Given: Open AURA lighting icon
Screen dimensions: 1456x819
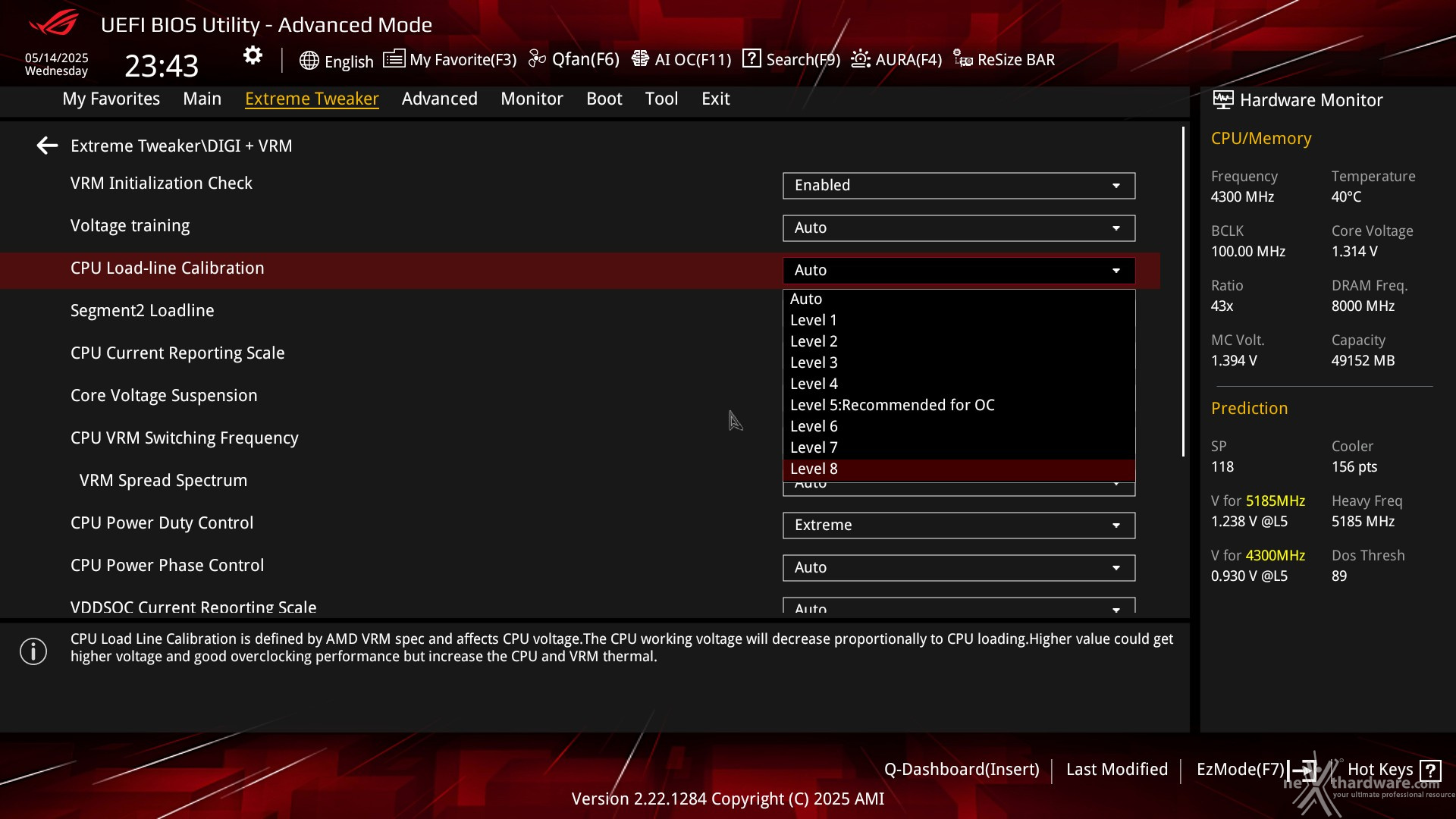Looking at the screenshot, I should click(x=860, y=58).
